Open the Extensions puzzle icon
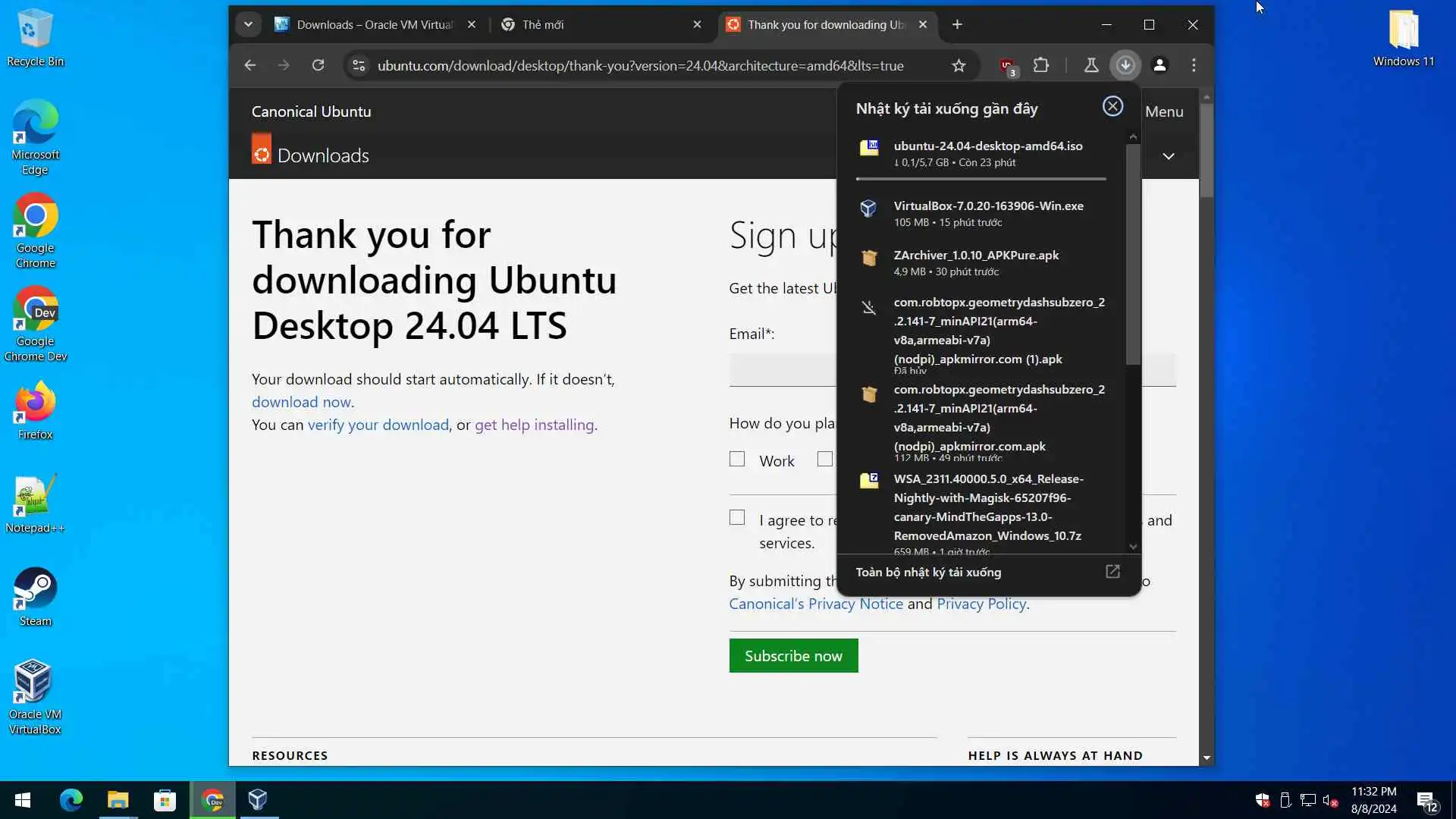The width and height of the screenshot is (1456, 819). (1041, 65)
